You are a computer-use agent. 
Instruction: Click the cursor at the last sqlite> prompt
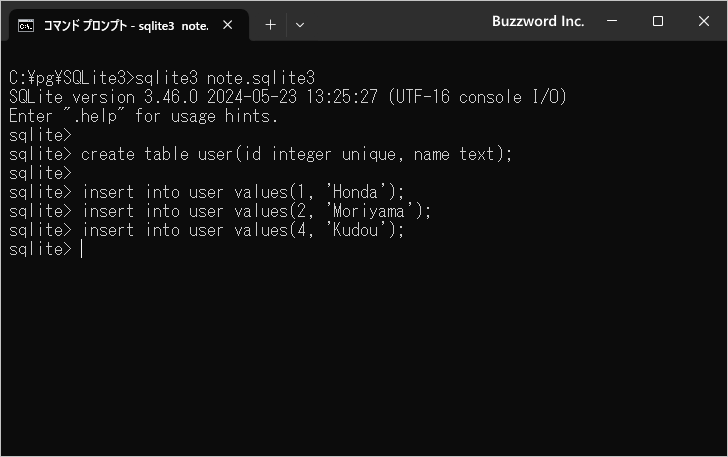click(x=81, y=249)
